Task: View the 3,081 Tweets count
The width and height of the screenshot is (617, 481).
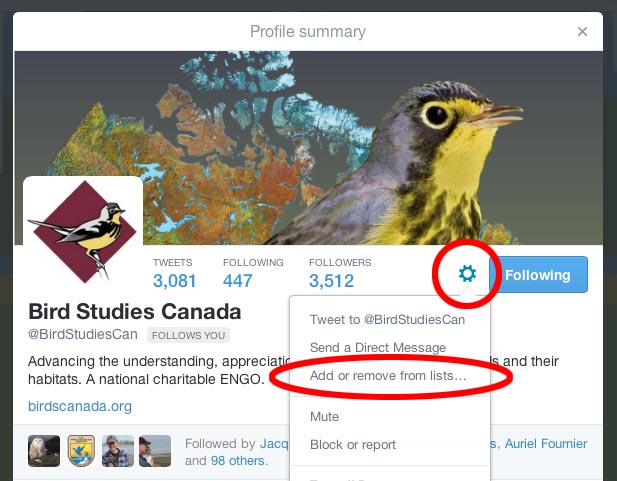Action: click(x=174, y=280)
